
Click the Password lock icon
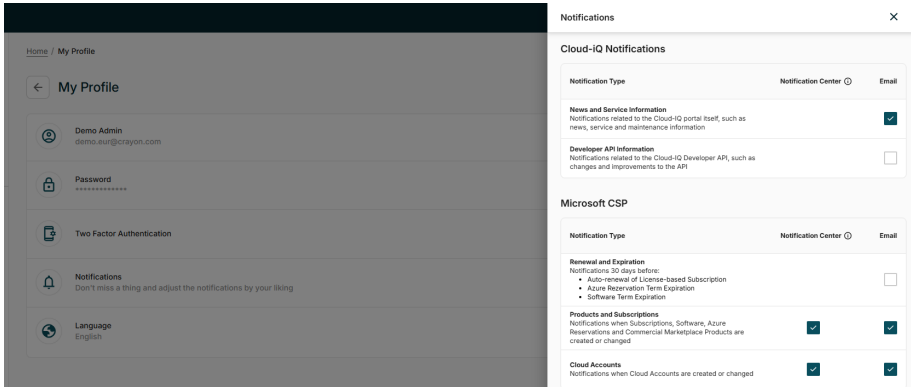49,185
